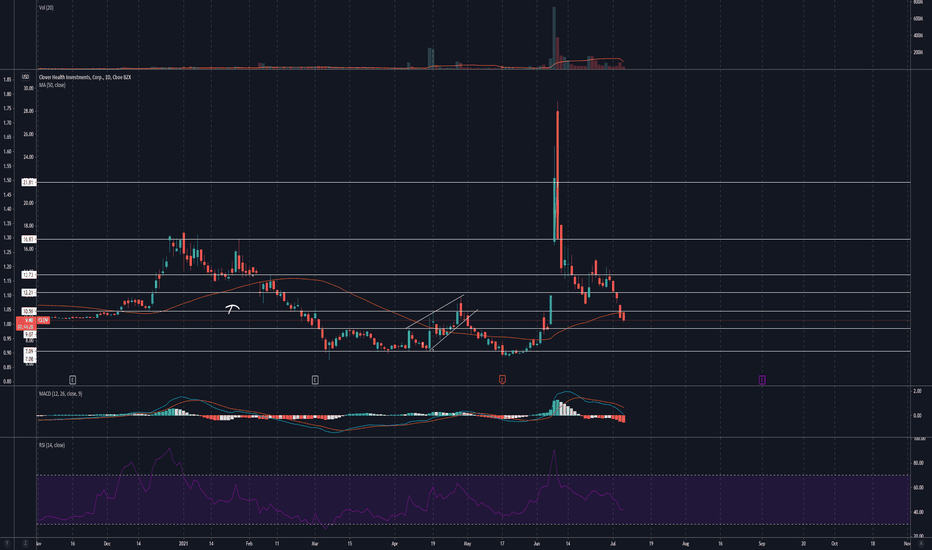The image size is (932, 550).
Task: Click the 12.73 price label on the axis
Action: click(x=29, y=275)
